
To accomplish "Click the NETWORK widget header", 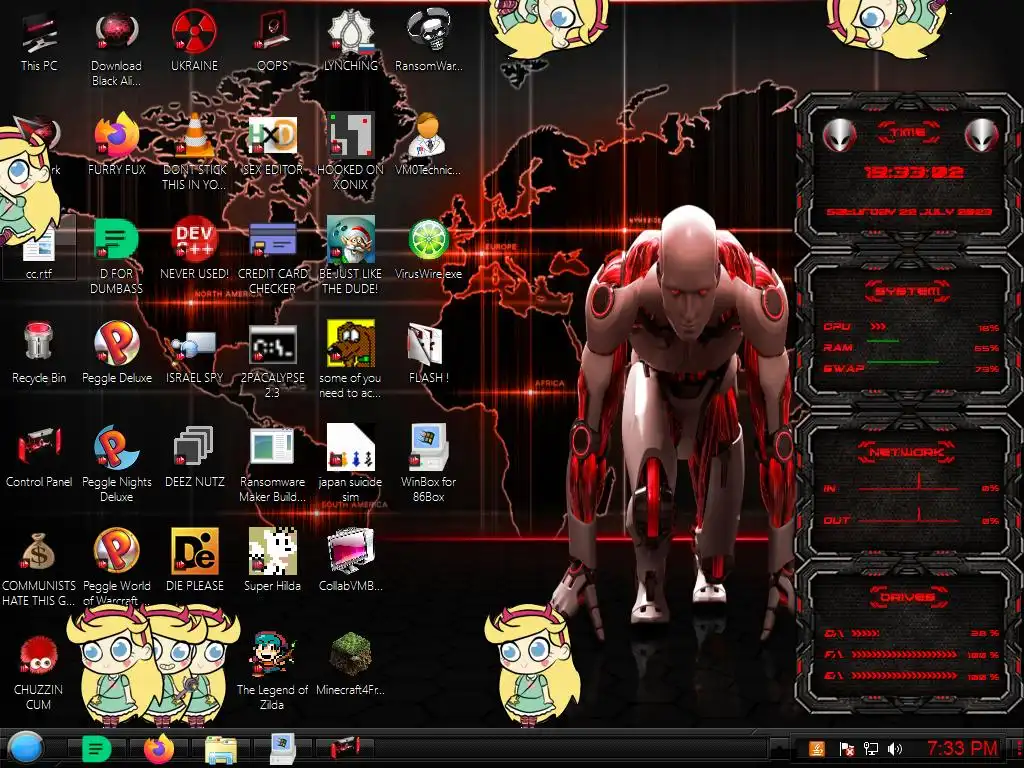I will point(908,451).
